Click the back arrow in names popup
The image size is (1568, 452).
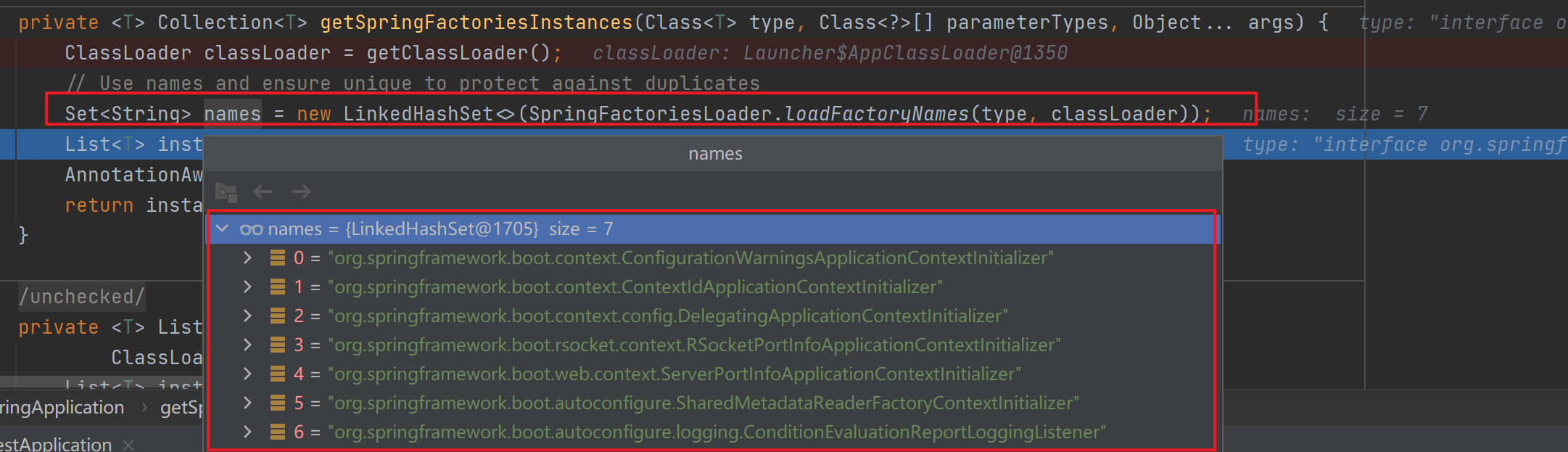tap(263, 192)
